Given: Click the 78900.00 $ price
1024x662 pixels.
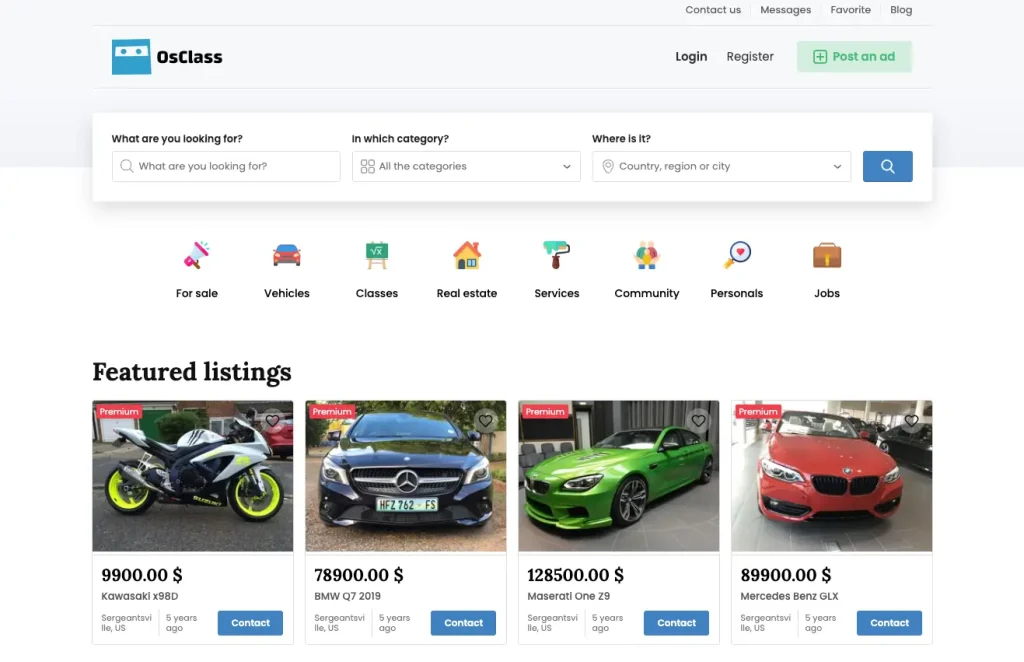Looking at the screenshot, I should pyautogui.click(x=359, y=575).
